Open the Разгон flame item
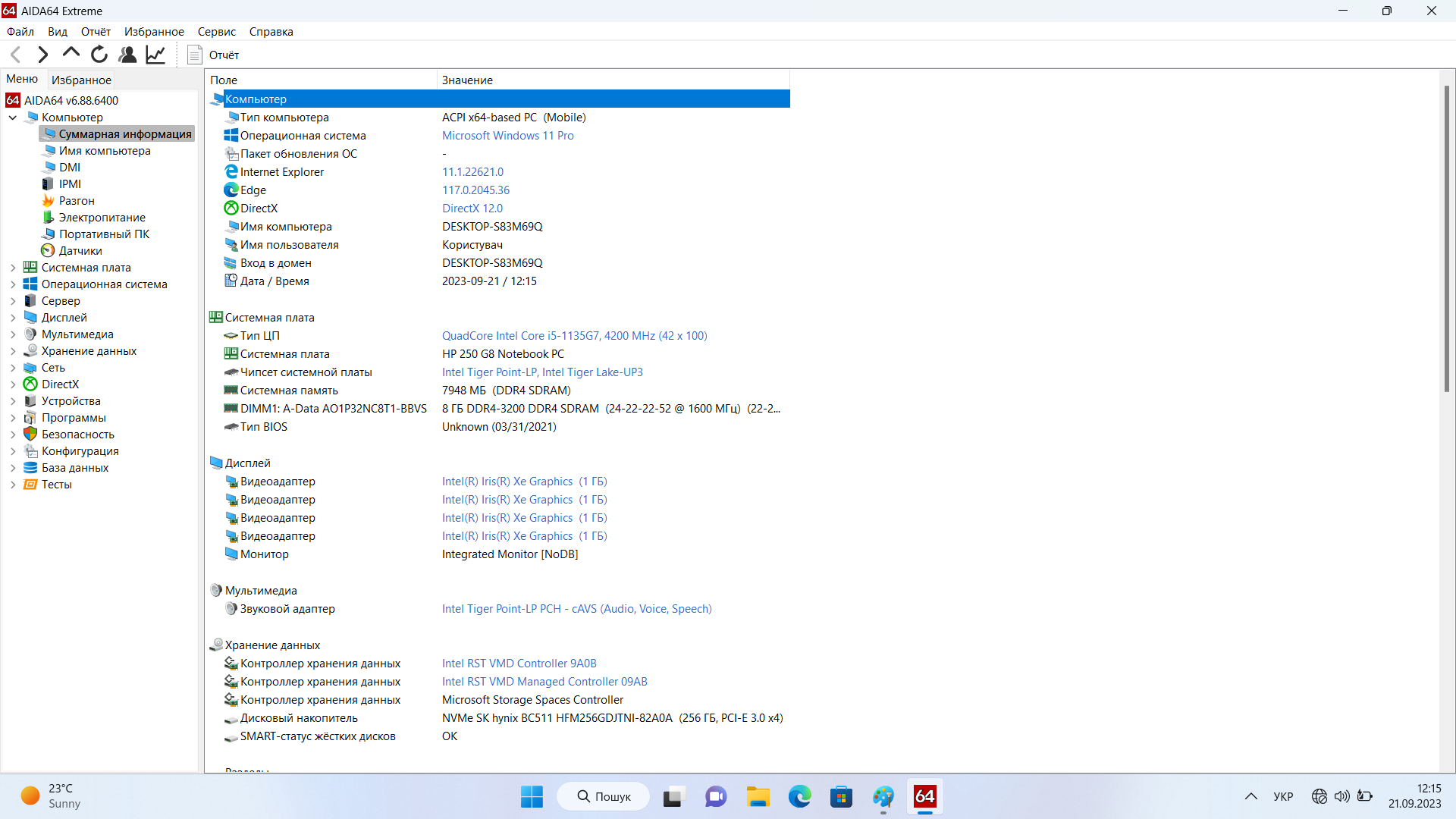Screen dimensions: 1456x819 [x=77, y=201]
